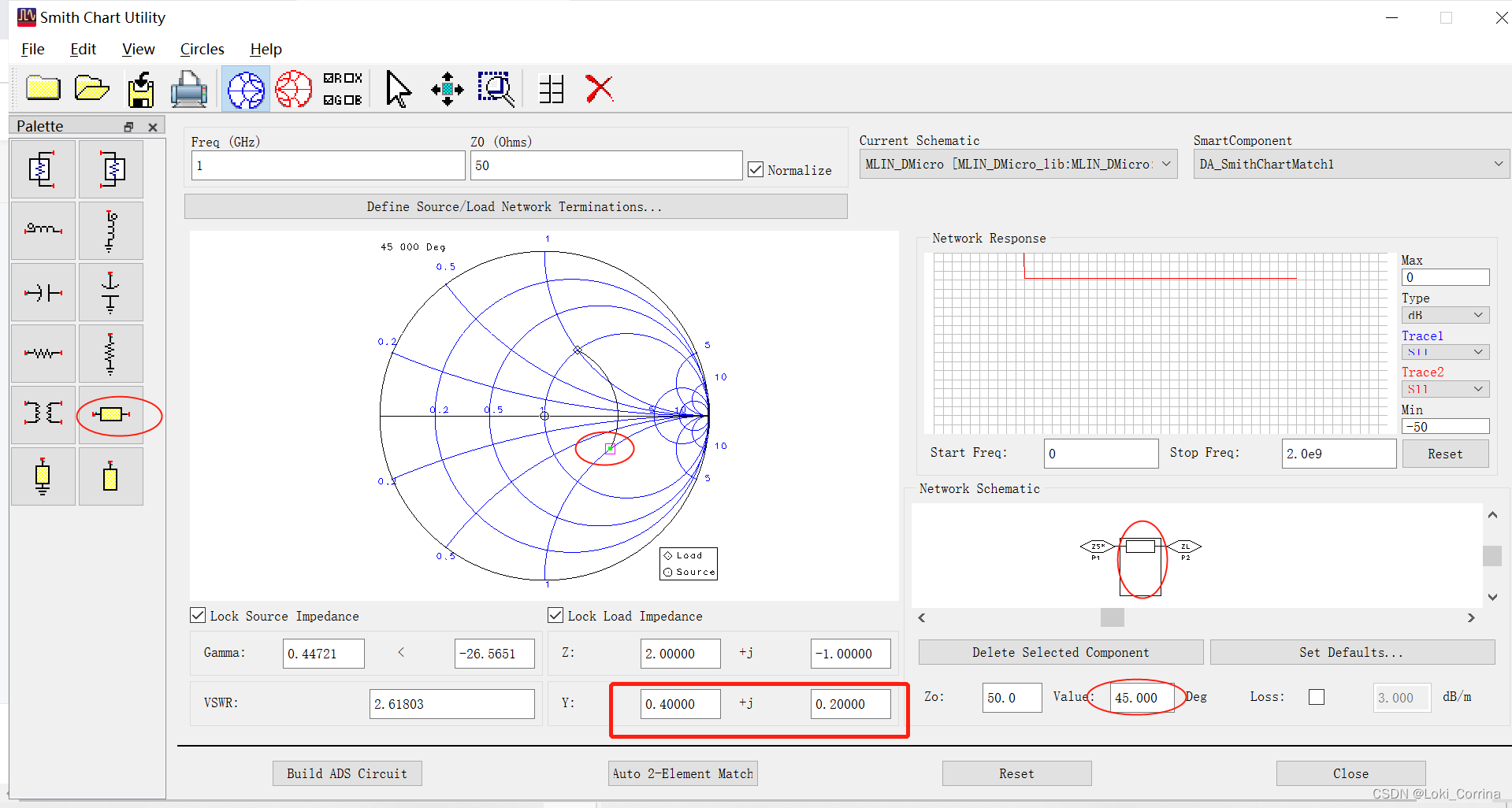1512x808 pixels.
Task: Choose the arrow pointer tool
Action: point(398,89)
